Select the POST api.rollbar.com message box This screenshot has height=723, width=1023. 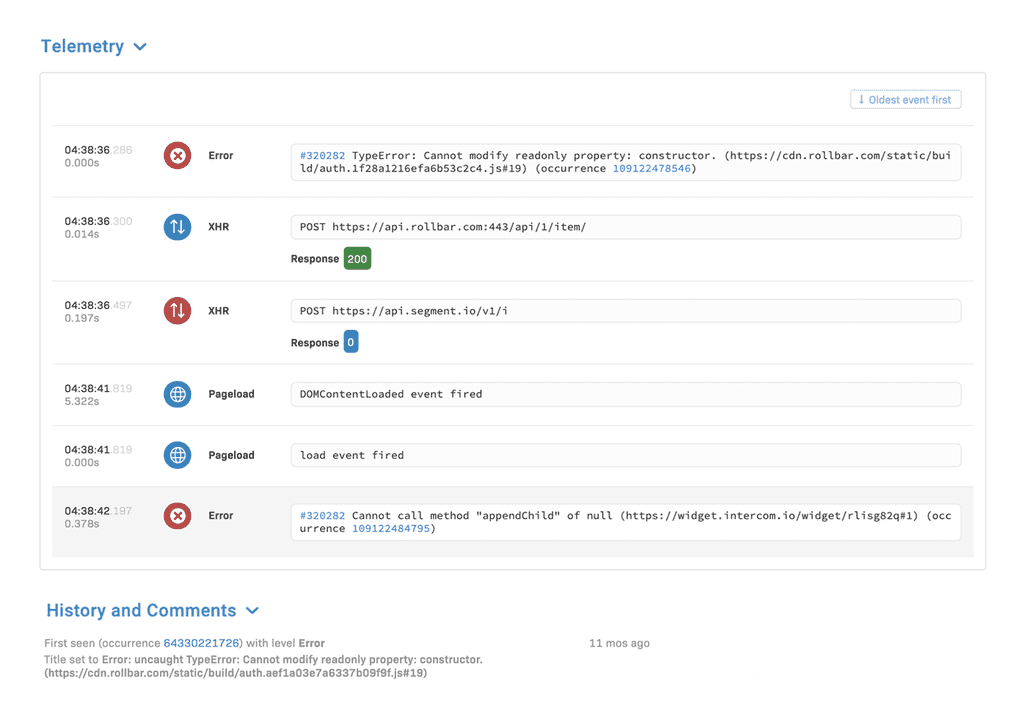pos(625,227)
